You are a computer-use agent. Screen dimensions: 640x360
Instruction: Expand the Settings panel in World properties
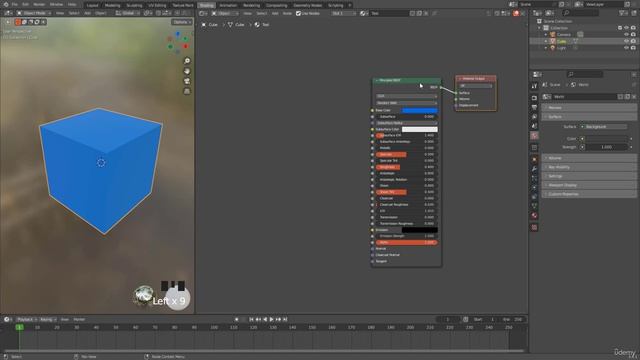point(589,176)
